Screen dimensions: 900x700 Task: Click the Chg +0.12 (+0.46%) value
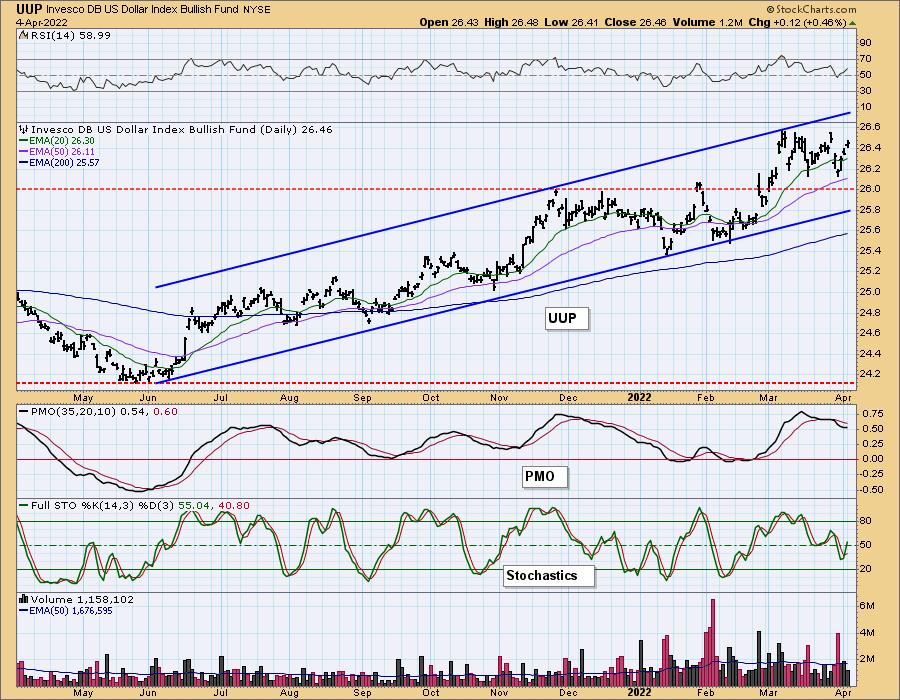point(798,22)
